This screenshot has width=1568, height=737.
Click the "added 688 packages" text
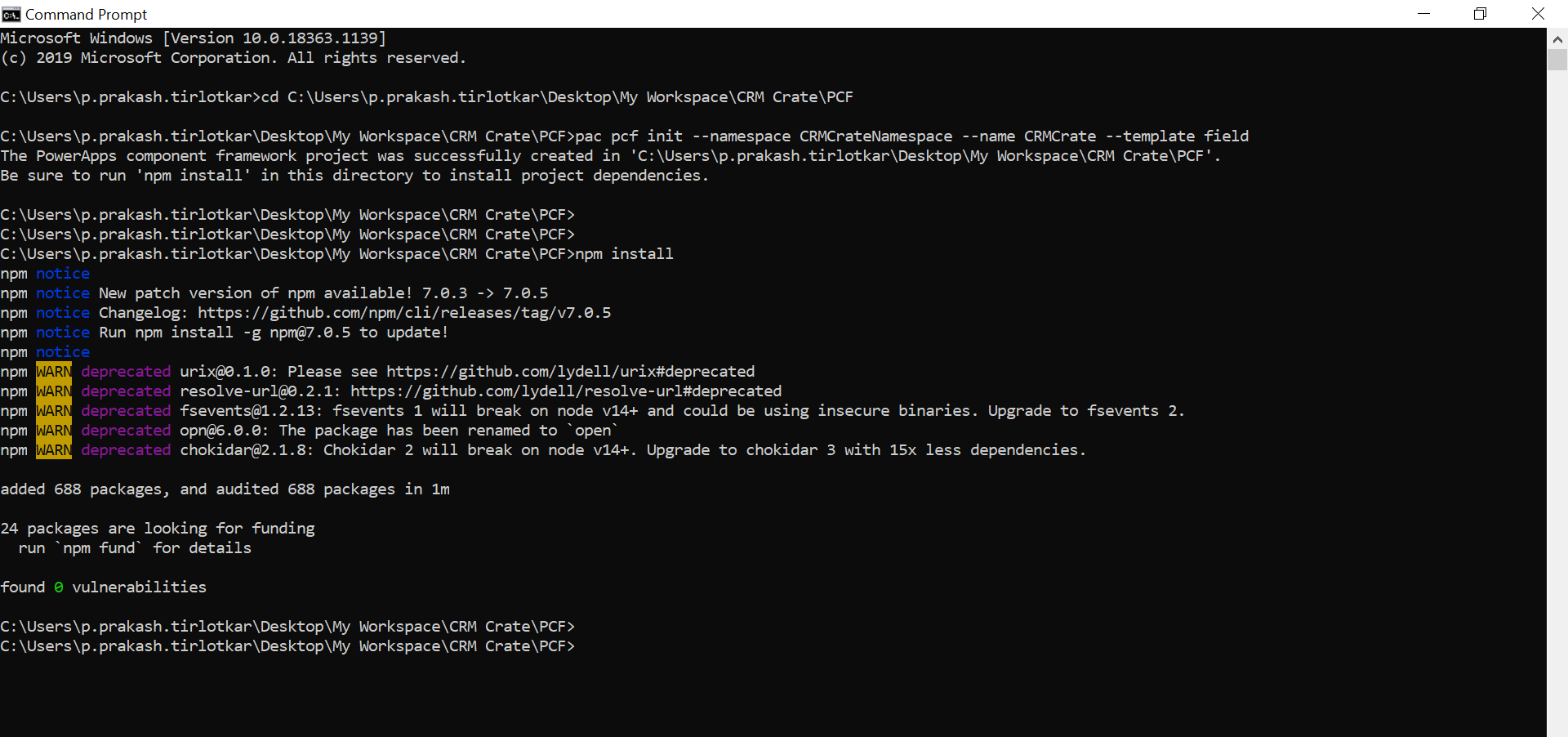pos(85,489)
